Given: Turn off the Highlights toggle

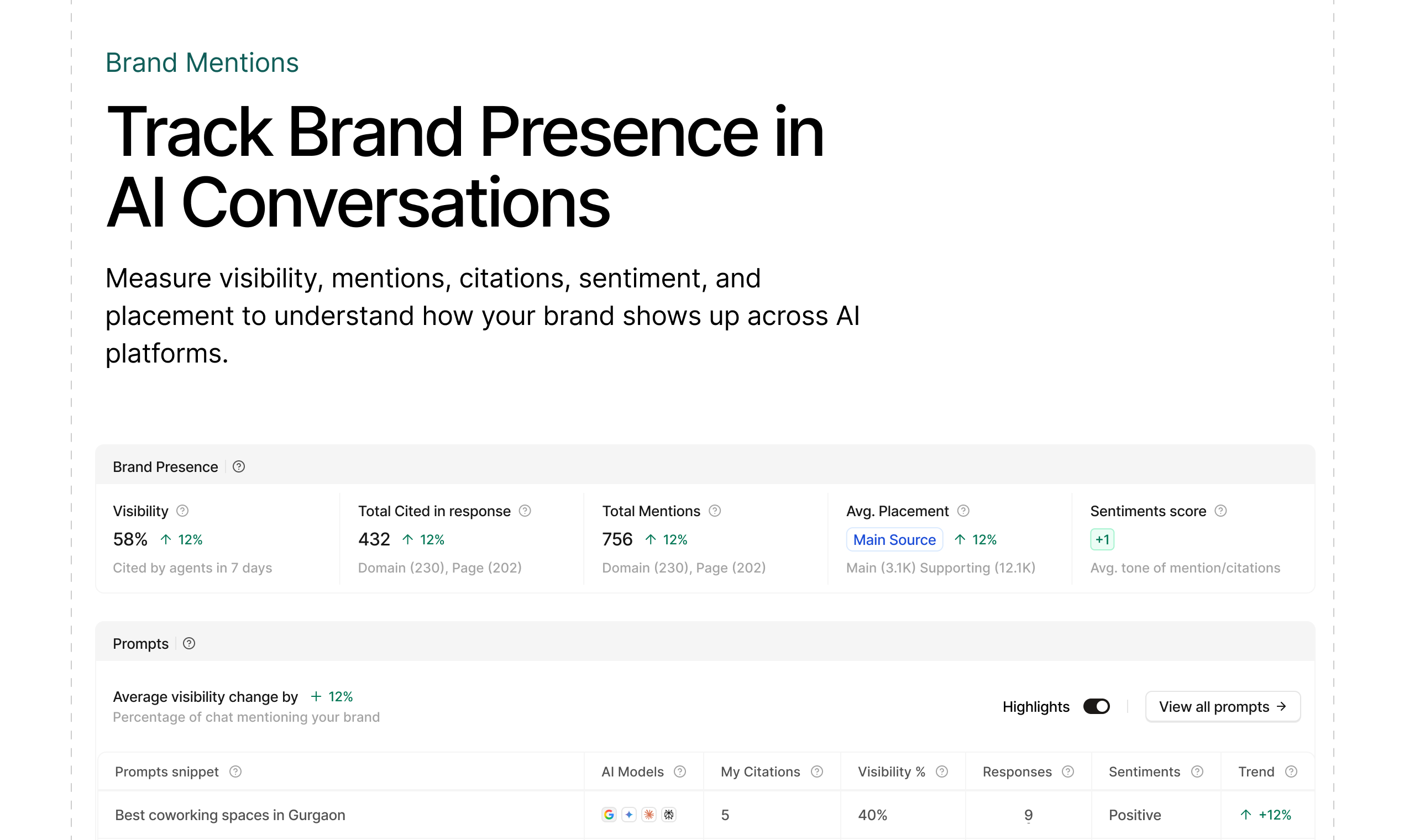Looking at the screenshot, I should click(x=1096, y=706).
